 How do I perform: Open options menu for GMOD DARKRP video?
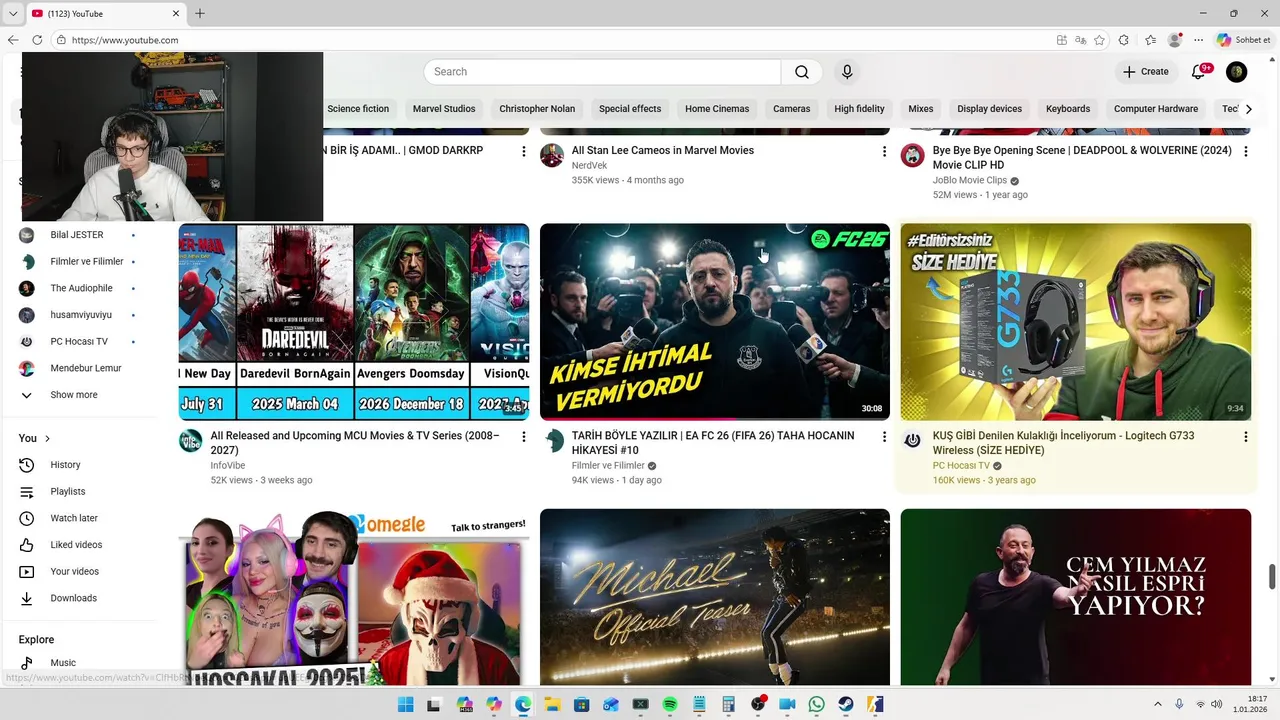(523, 152)
